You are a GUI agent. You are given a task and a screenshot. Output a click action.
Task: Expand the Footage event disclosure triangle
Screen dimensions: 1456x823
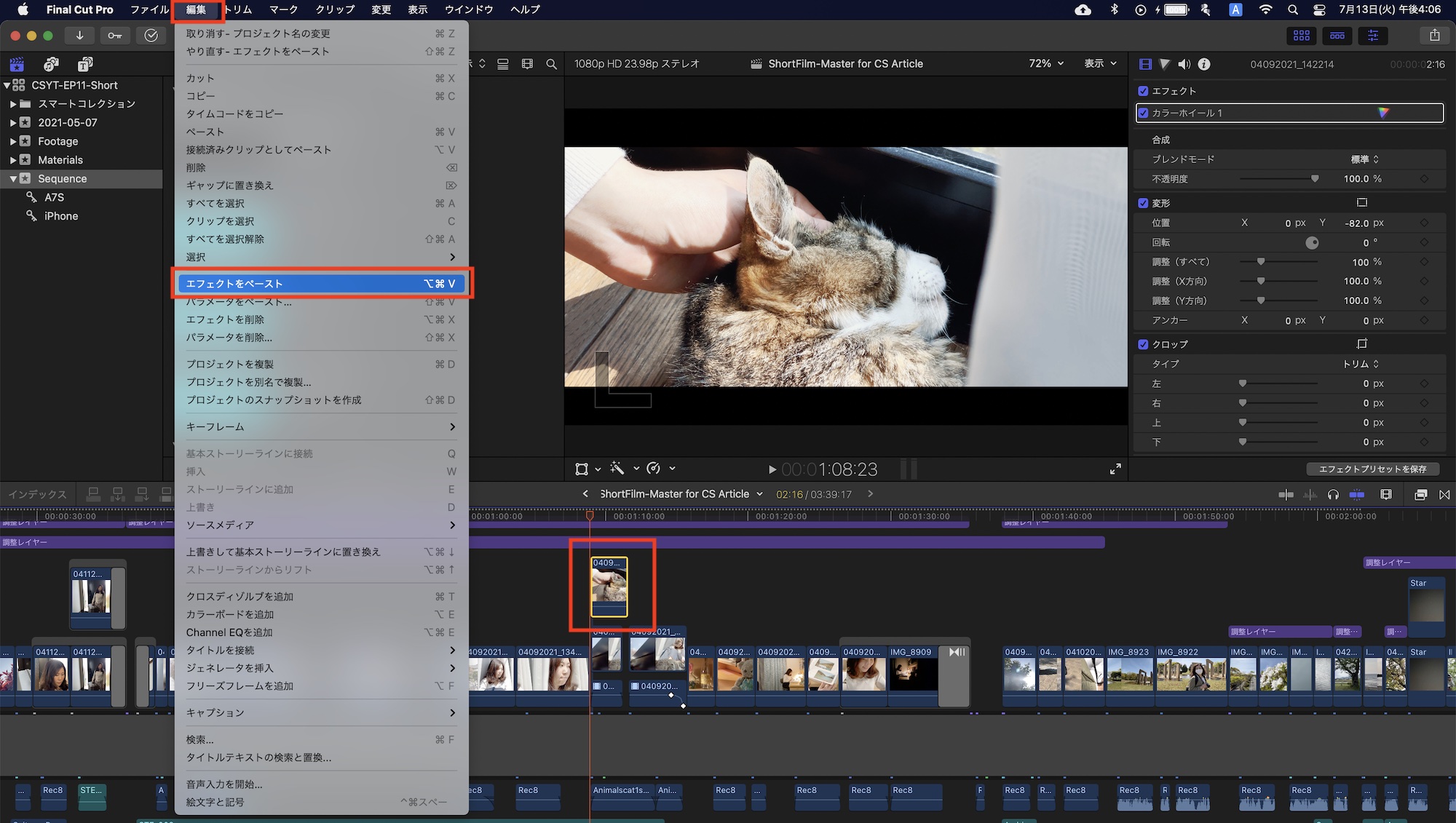tap(13, 141)
